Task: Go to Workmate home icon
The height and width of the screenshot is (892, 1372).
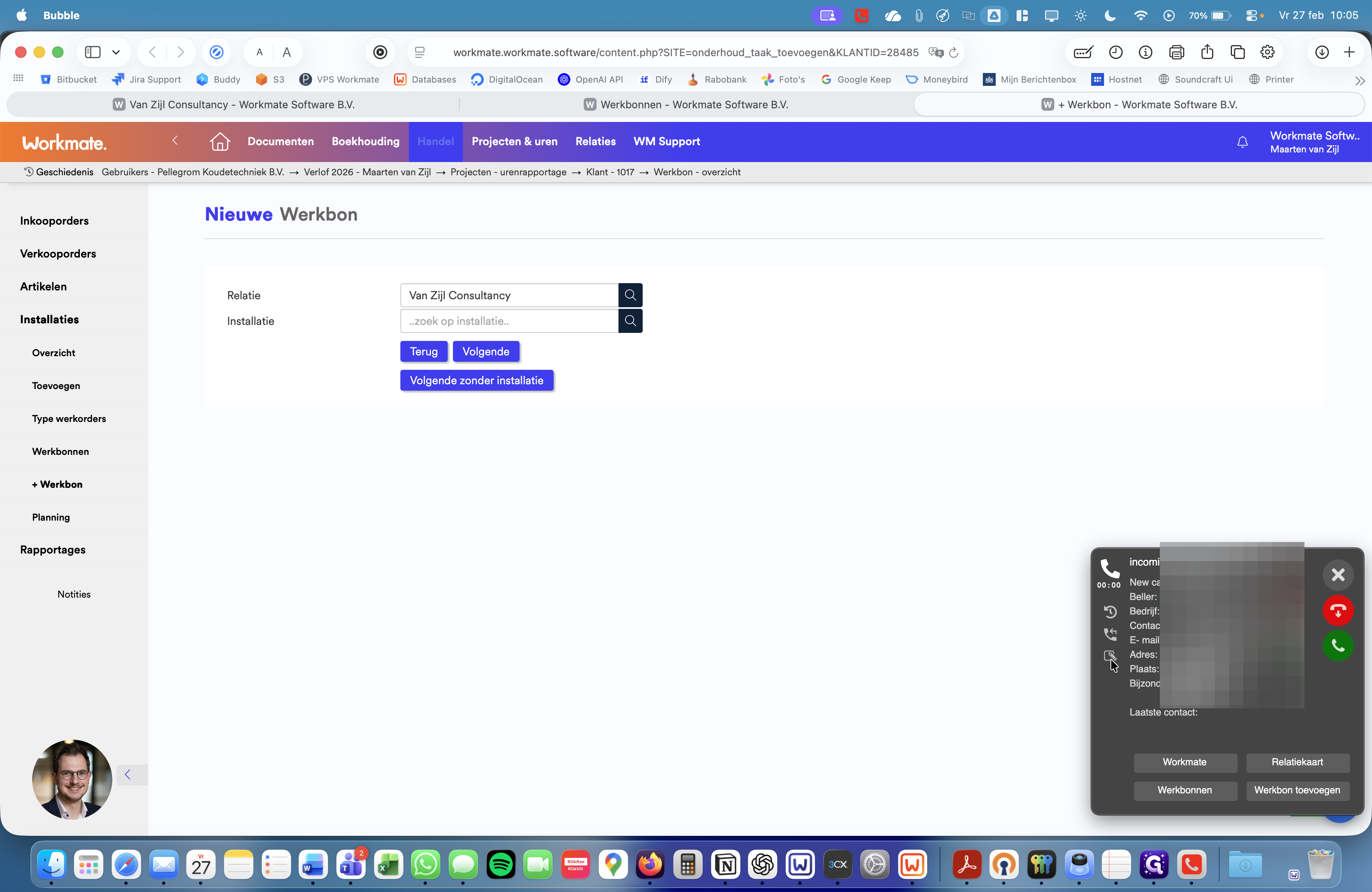Action: (x=219, y=142)
